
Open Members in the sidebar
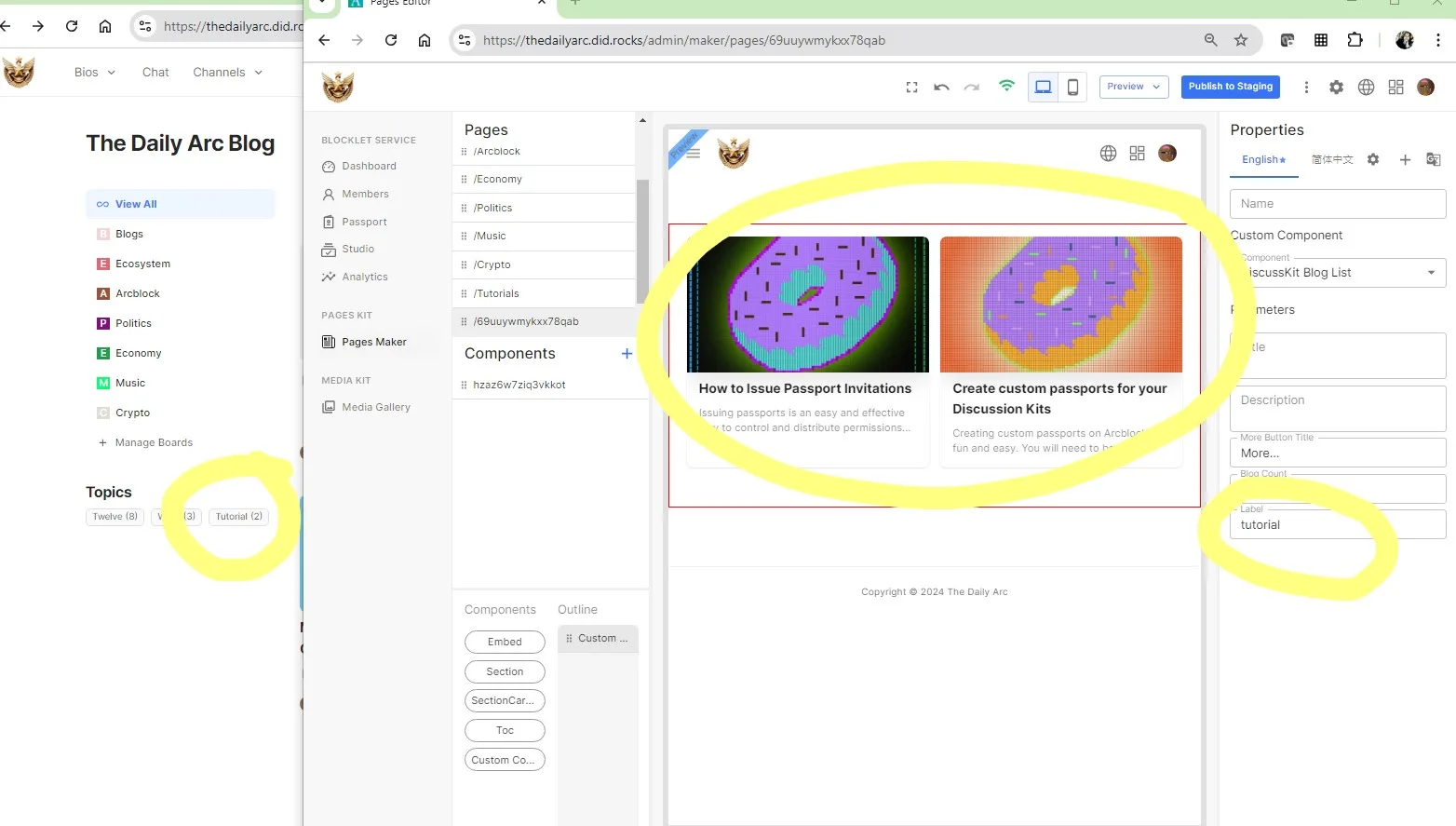pyautogui.click(x=365, y=195)
